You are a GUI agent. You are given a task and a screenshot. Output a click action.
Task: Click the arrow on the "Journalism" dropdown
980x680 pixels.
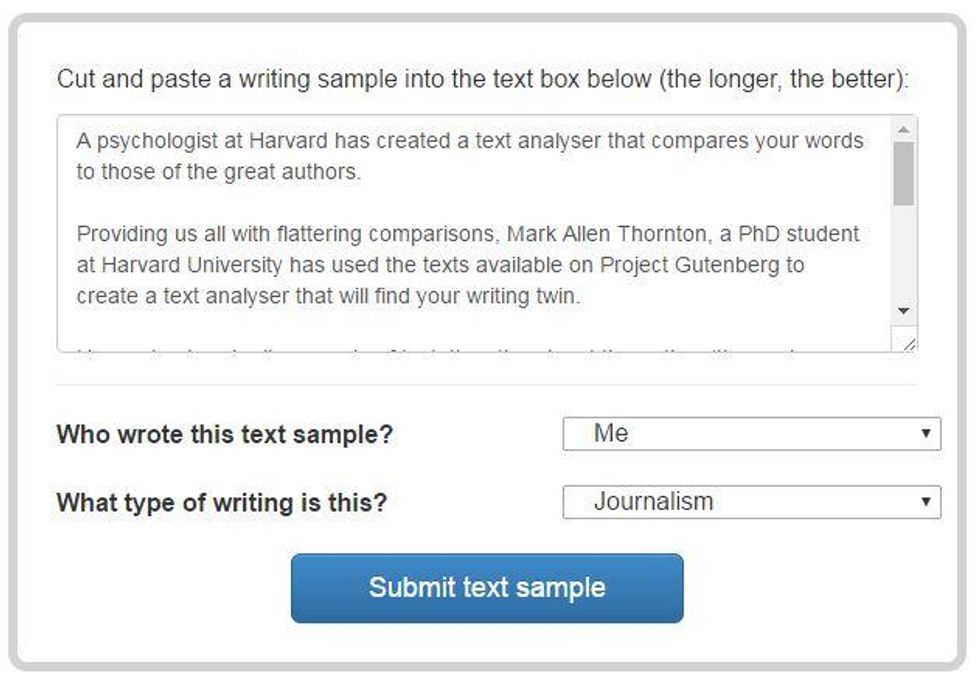pyautogui.click(x=926, y=502)
